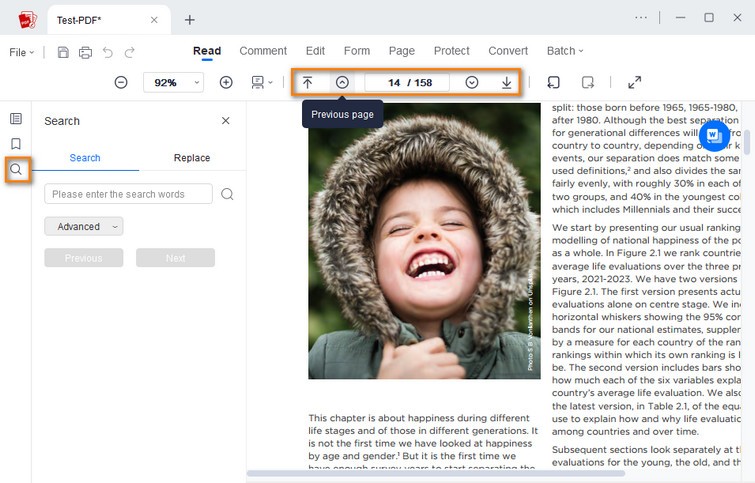The width and height of the screenshot is (755, 483).
Task: Click the vertical scrollbar on the right
Action: tap(747, 143)
